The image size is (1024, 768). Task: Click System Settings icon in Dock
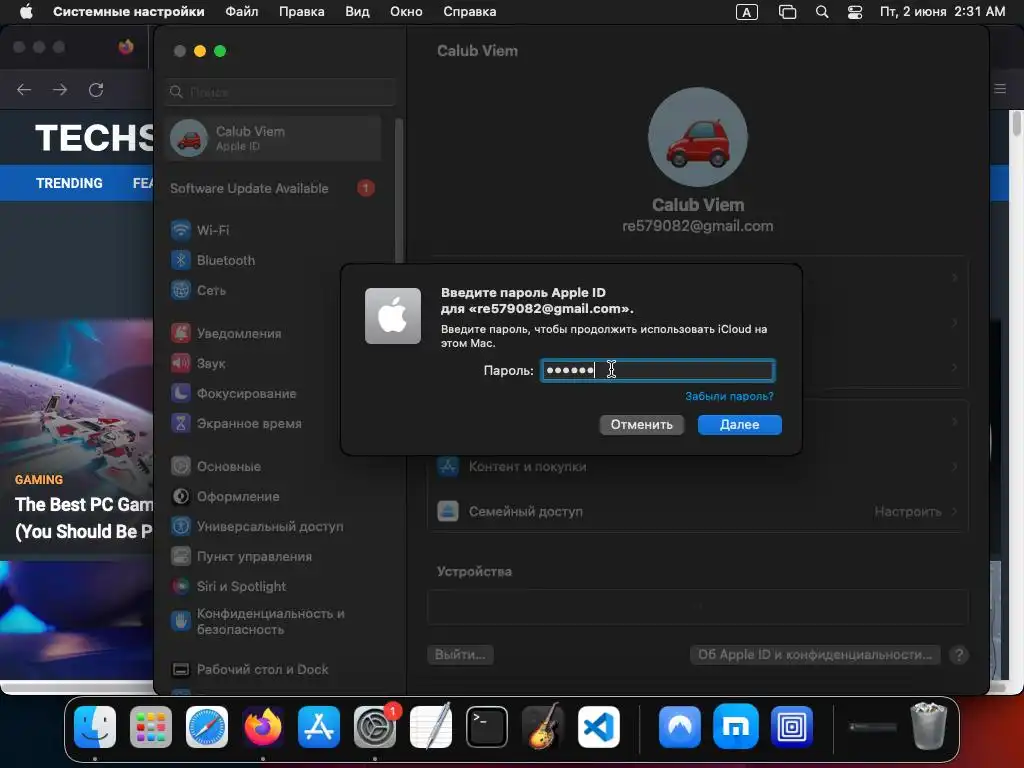click(375, 726)
